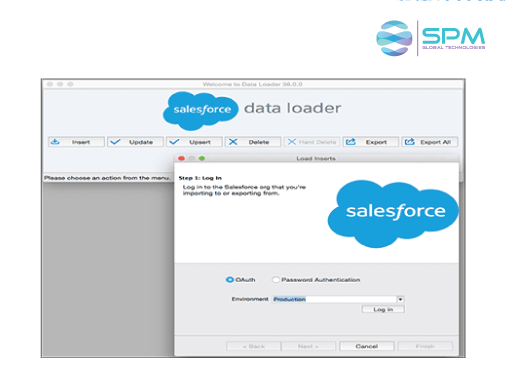Click the Delete button
The height and width of the screenshot is (379, 505).
tap(253, 142)
